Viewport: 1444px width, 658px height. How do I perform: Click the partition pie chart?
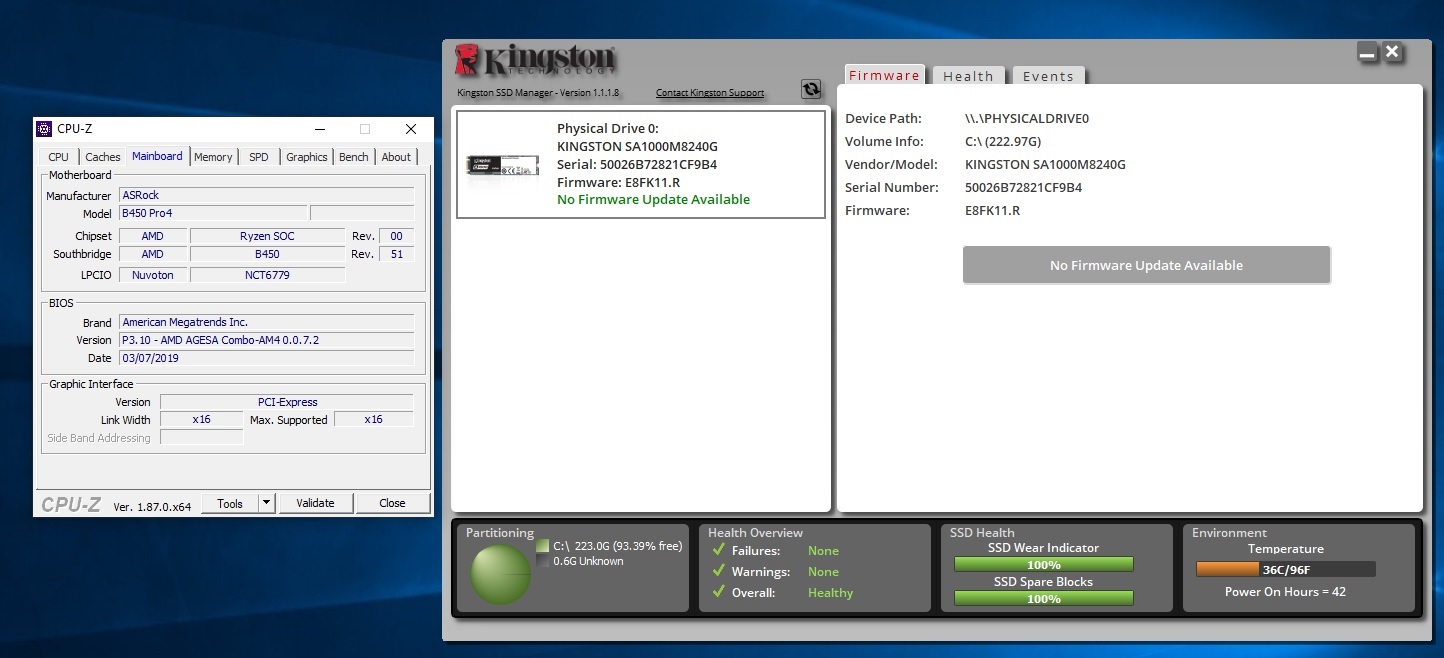(501, 574)
